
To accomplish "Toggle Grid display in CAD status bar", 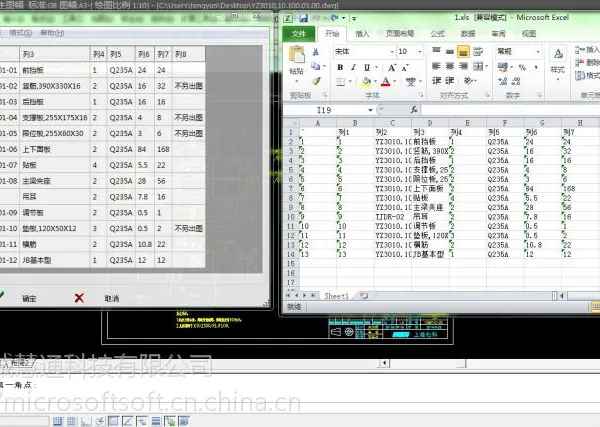I will pyautogui.click(x=72, y=421).
